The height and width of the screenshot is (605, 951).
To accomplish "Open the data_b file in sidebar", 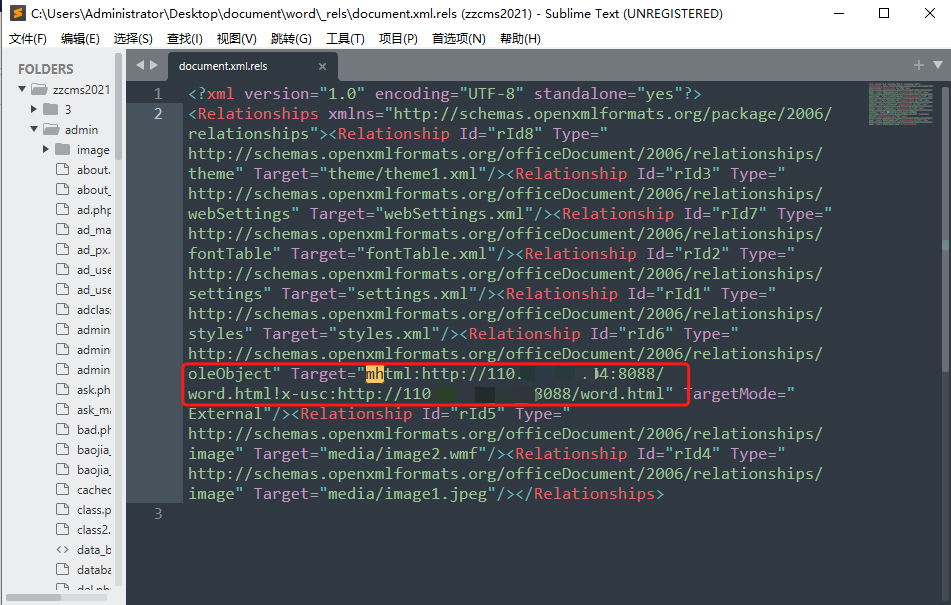I will click(x=93, y=550).
